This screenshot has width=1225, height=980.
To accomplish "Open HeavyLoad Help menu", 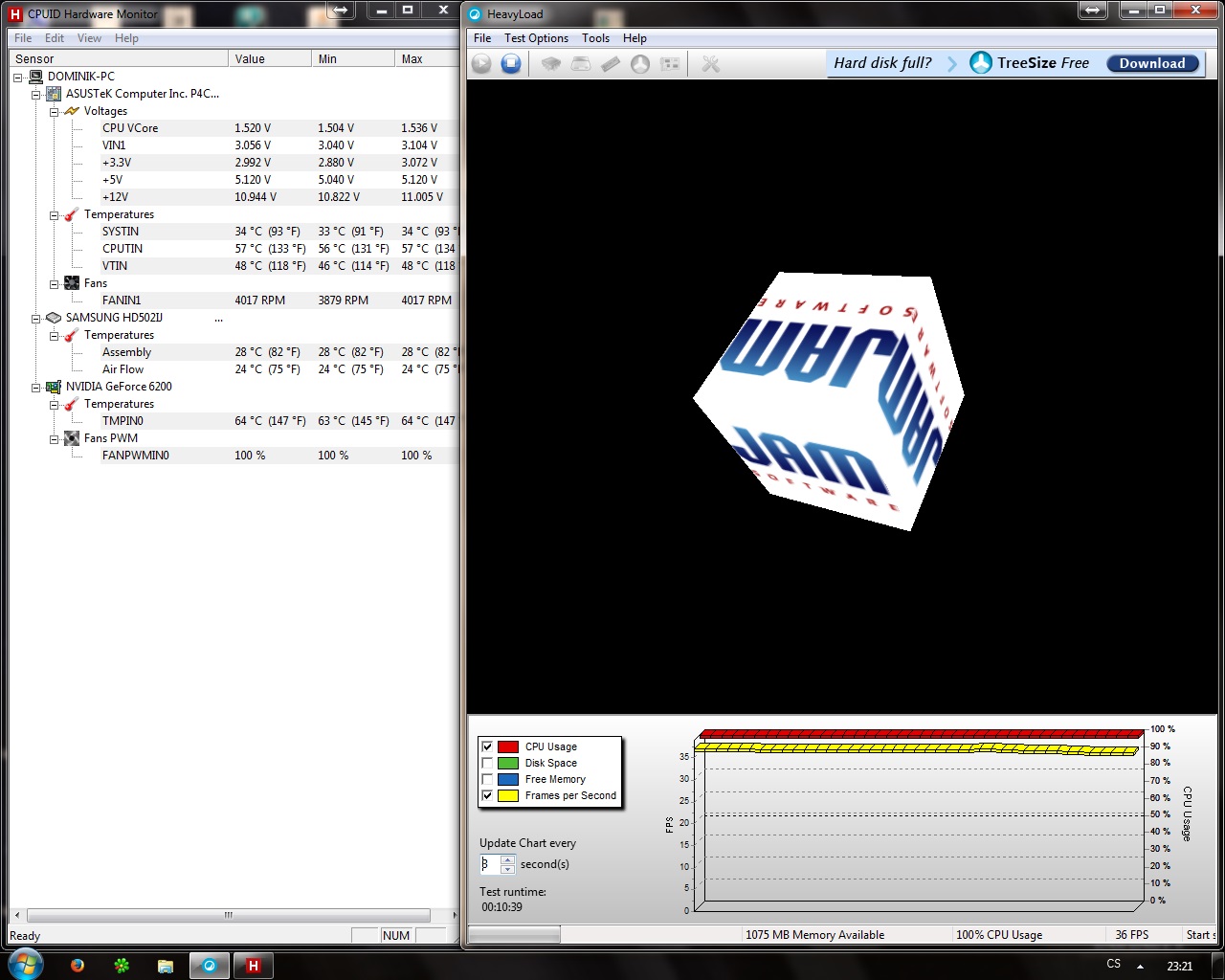I will (x=635, y=38).
